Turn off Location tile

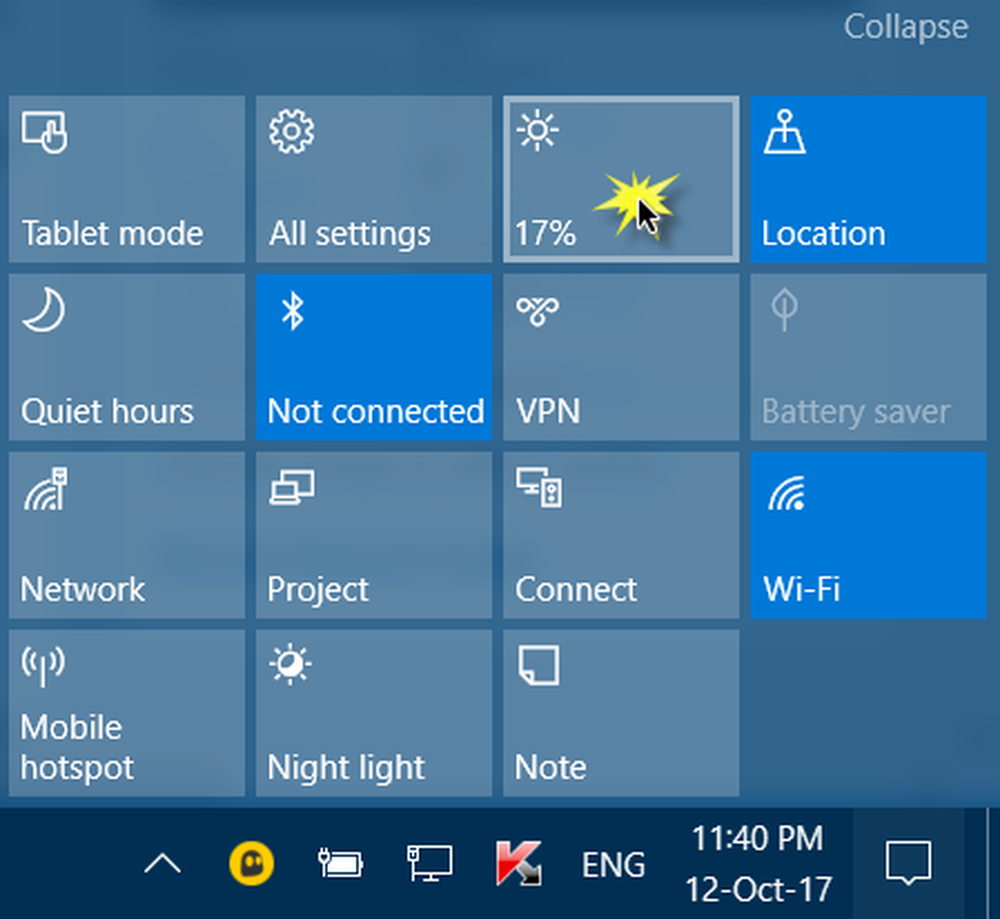[x=868, y=179]
